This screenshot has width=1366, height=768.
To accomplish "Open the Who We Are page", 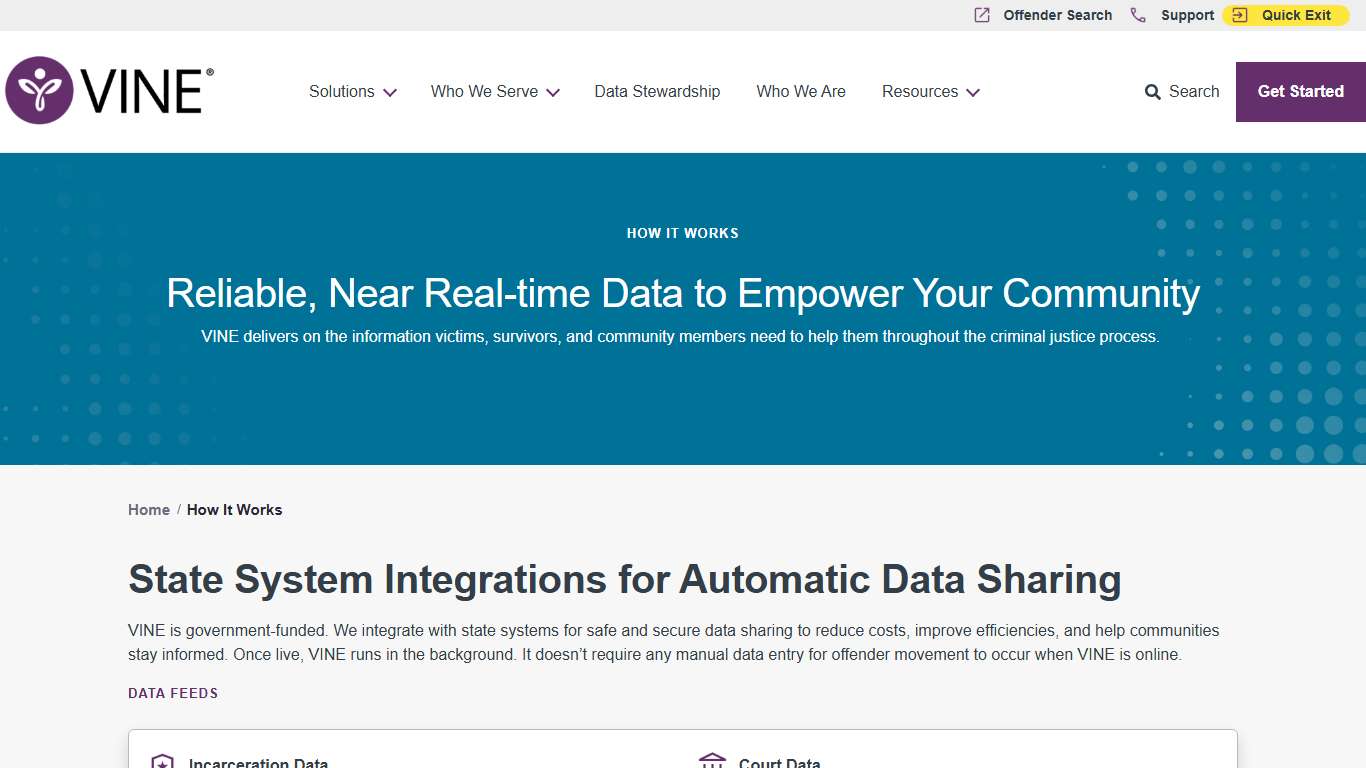I will 801,91.
